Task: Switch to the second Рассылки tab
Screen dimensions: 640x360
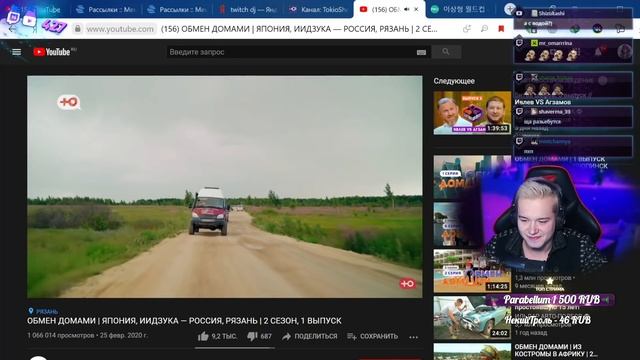Action: (x=177, y=9)
